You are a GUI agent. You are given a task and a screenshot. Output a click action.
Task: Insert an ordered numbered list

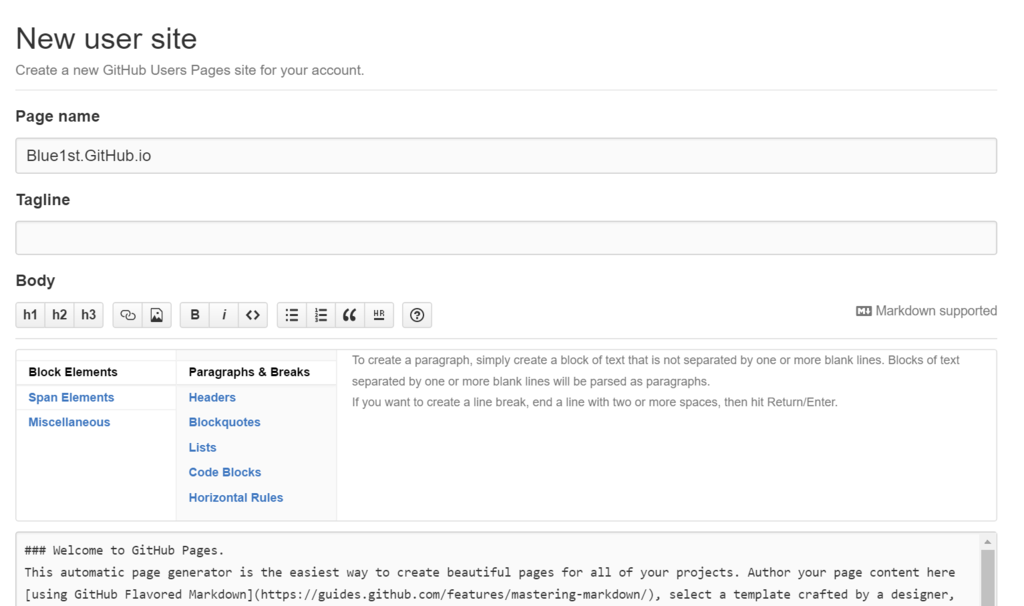pyautogui.click(x=321, y=315)
